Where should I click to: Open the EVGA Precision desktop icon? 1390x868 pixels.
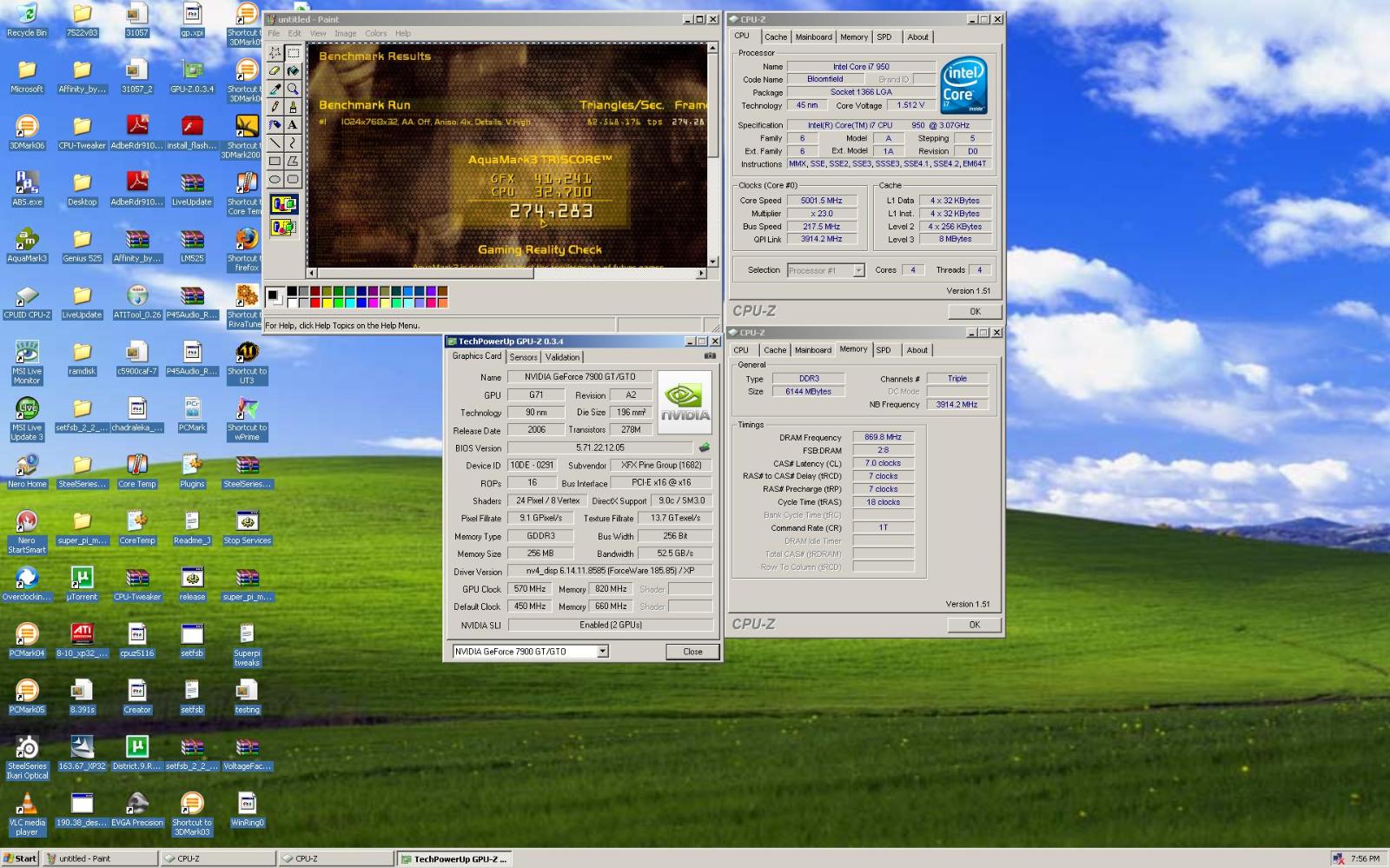(x=136, y=810)
